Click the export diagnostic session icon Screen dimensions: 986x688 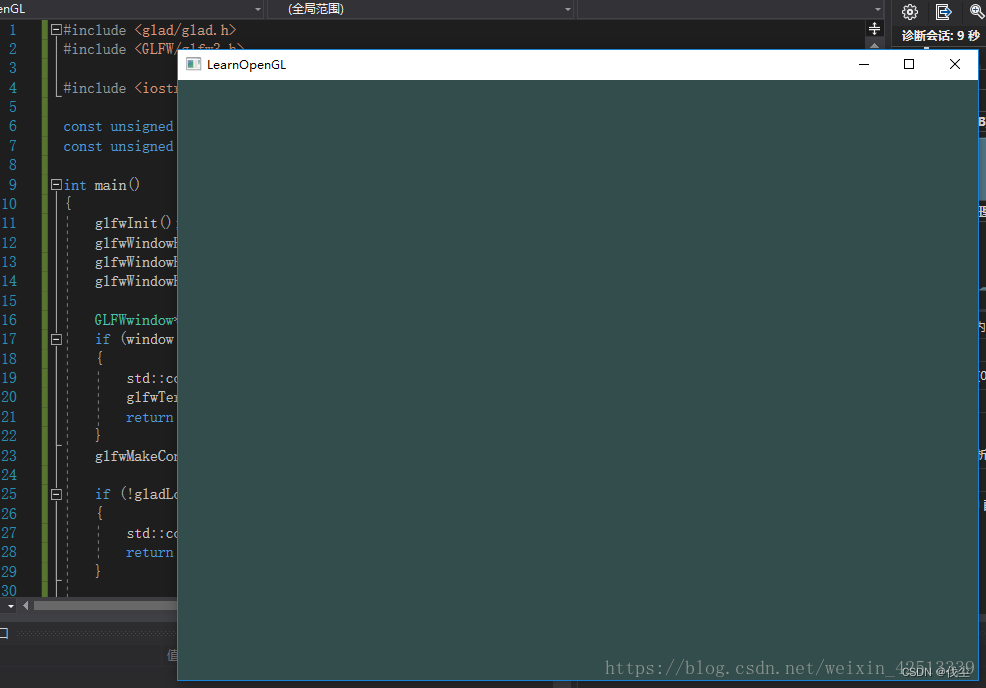point(943,12)
